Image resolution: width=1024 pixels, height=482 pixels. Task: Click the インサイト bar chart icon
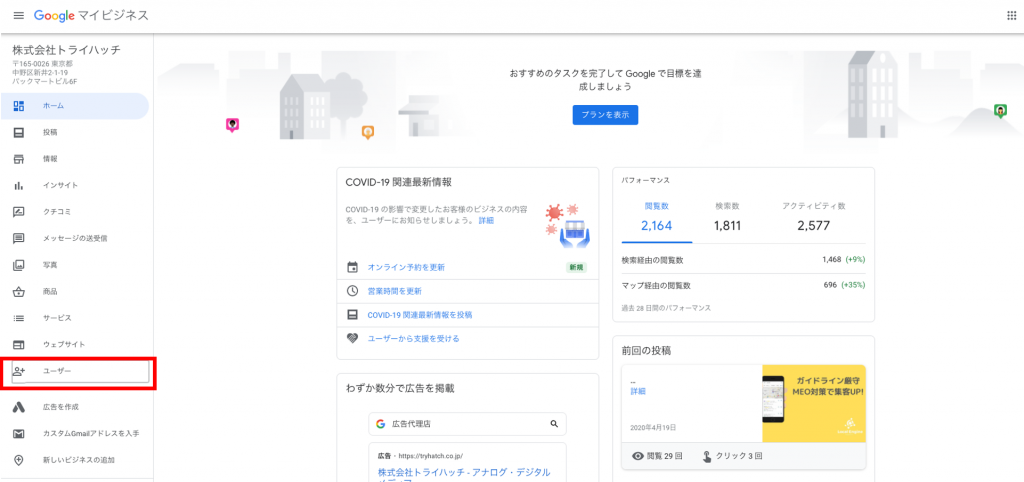[19, 185]
